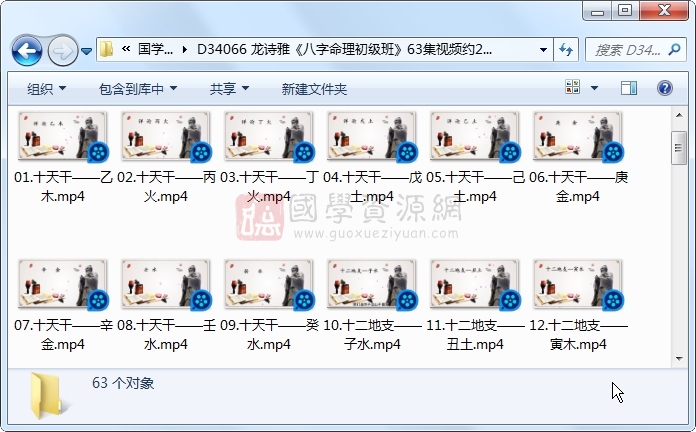Viewport: 696px width, 432px height.
Task: Change view with the view icon
Action: pyautogui.click(x=573, y=87)
